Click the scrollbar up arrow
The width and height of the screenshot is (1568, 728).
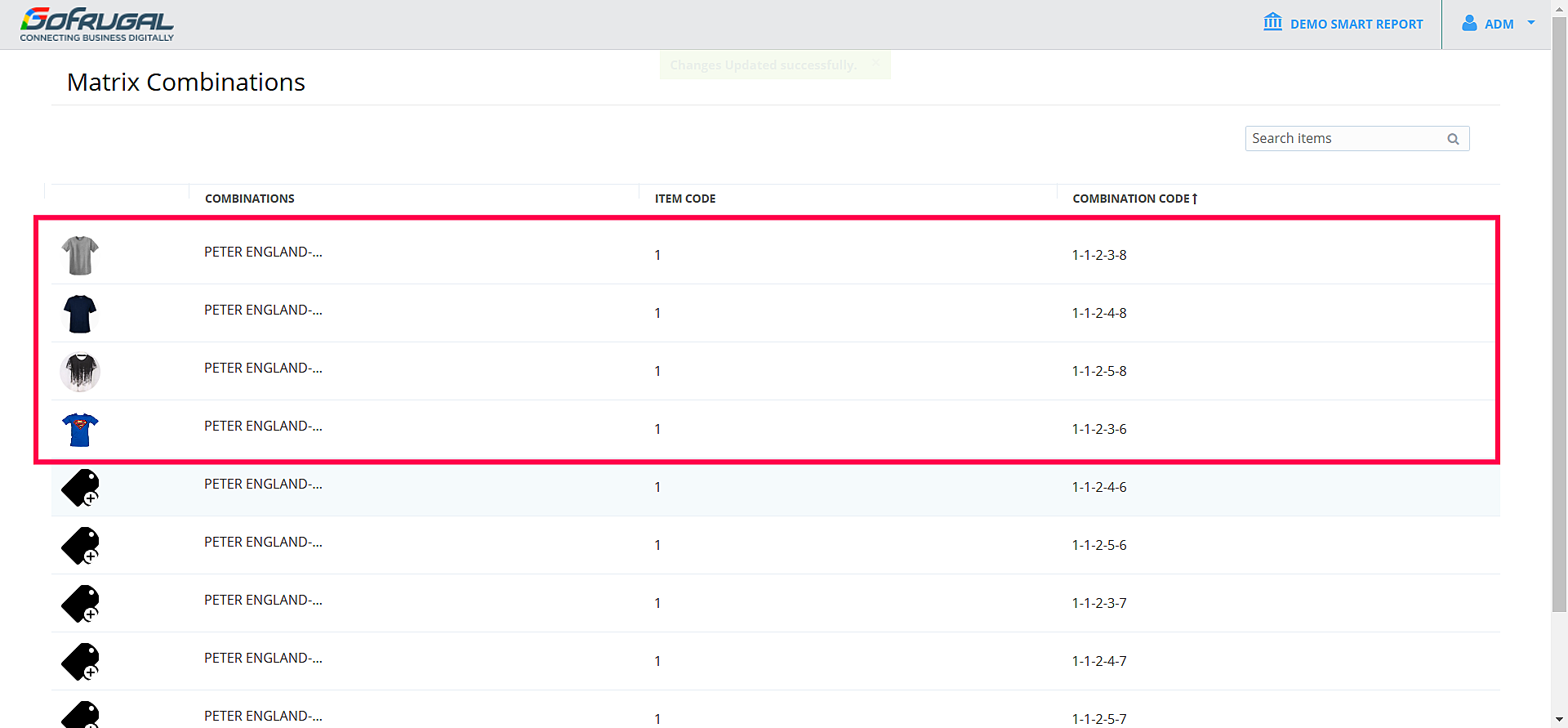tap(1559, 7)
